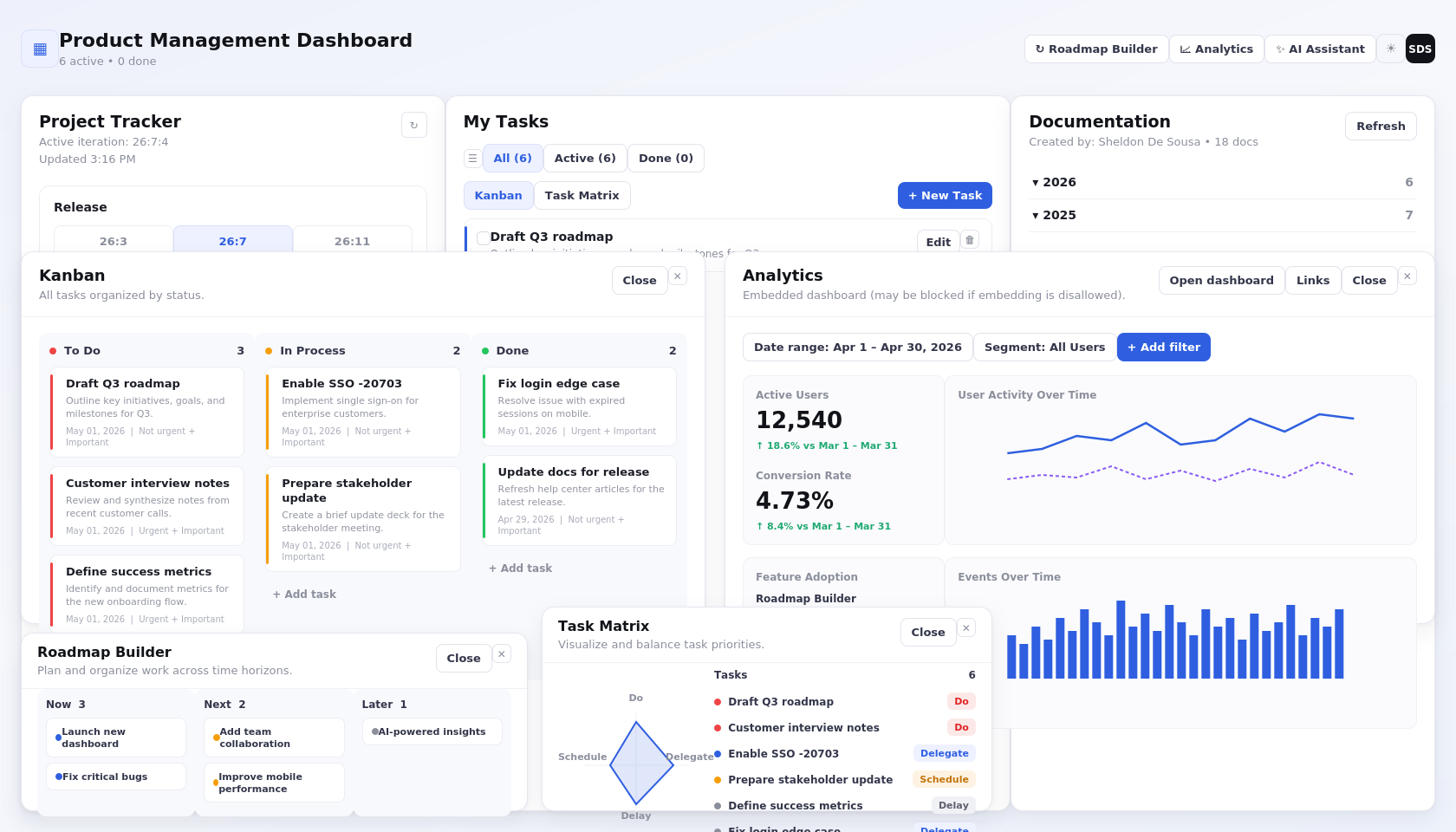
Task: Switch to the Task Matrix view tab
Action: point(582,196)
